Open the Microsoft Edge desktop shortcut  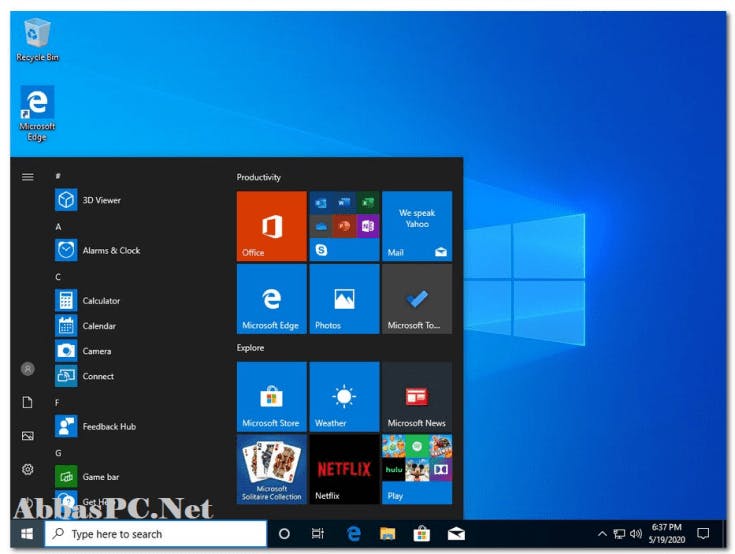[x=37, y=114]
